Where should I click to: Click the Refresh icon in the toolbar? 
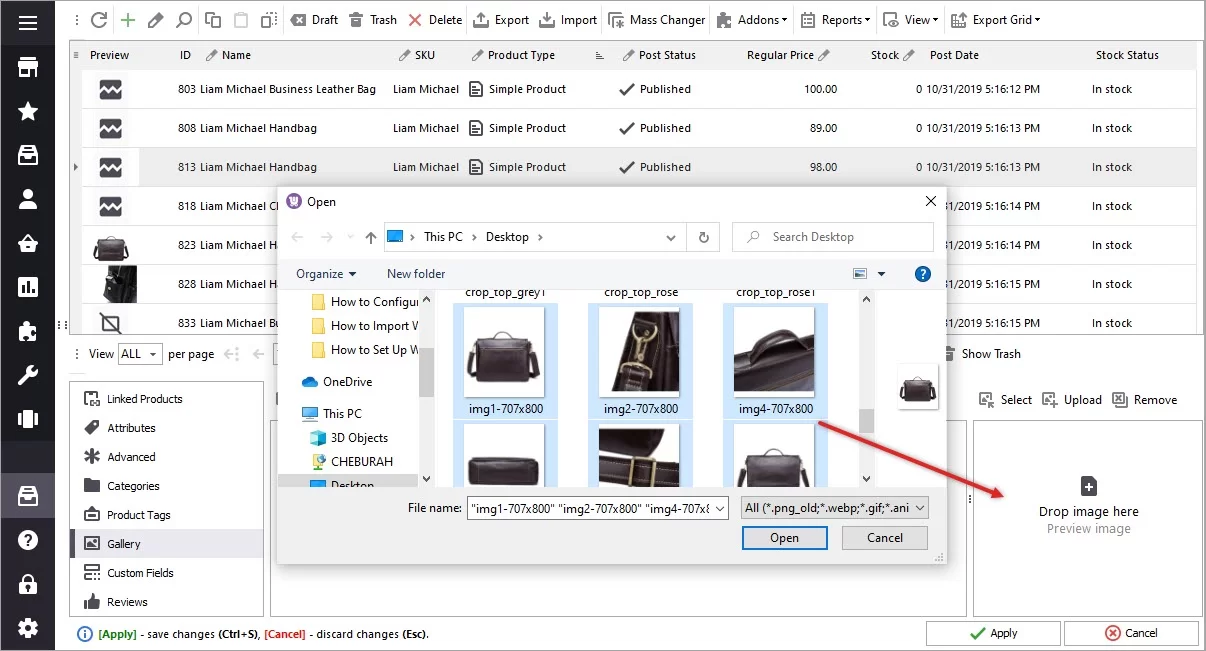(x=97, y=19)
